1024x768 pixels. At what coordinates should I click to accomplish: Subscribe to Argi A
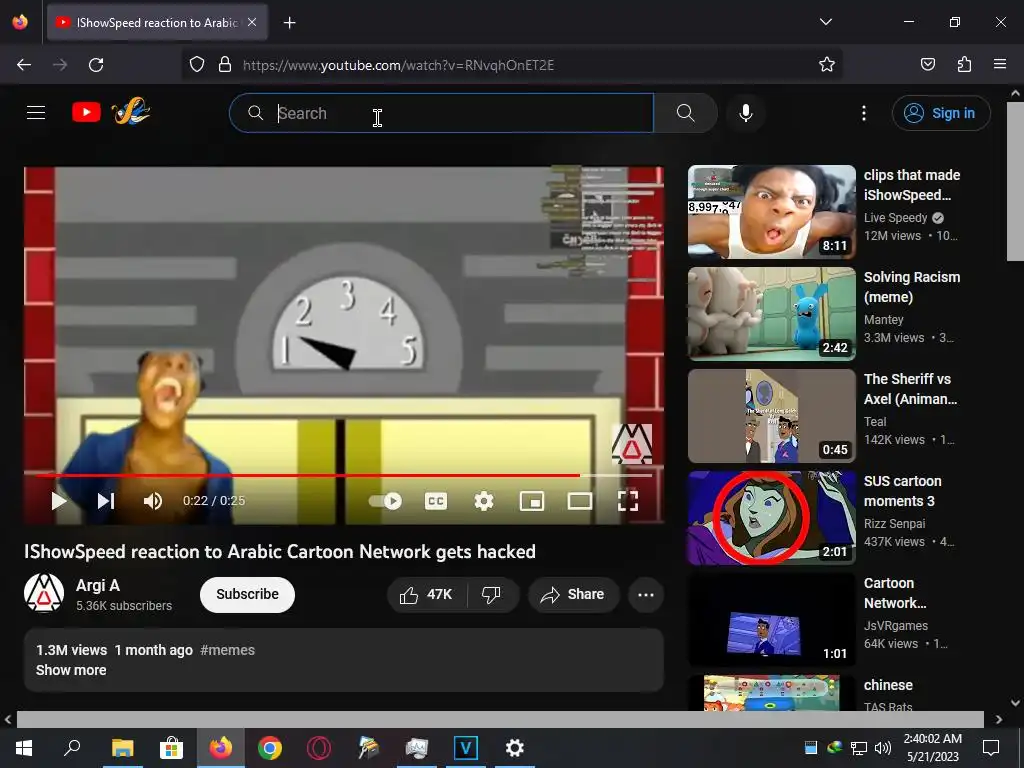point(247,594)
